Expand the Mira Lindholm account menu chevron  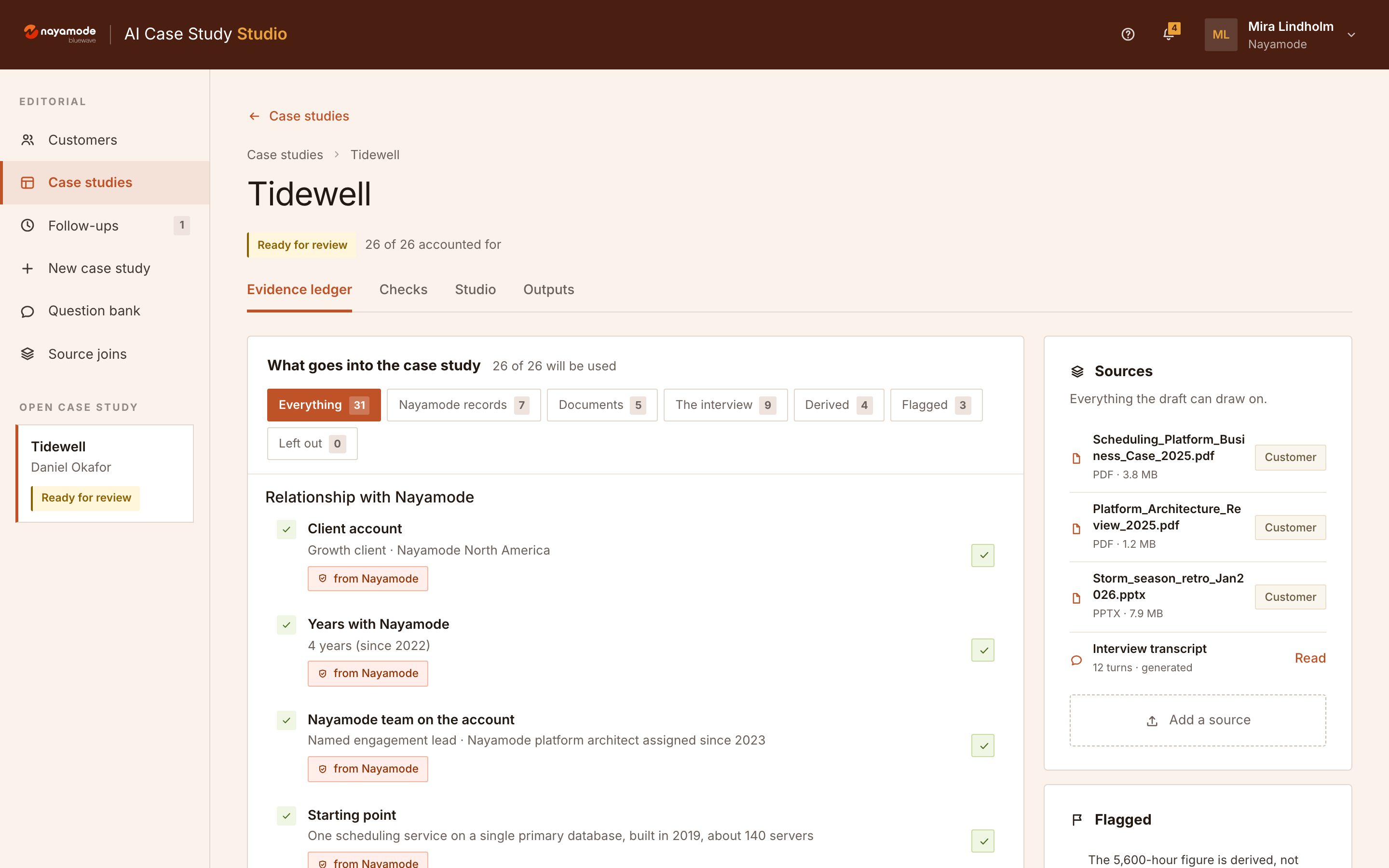click(x=1352, y=35)
